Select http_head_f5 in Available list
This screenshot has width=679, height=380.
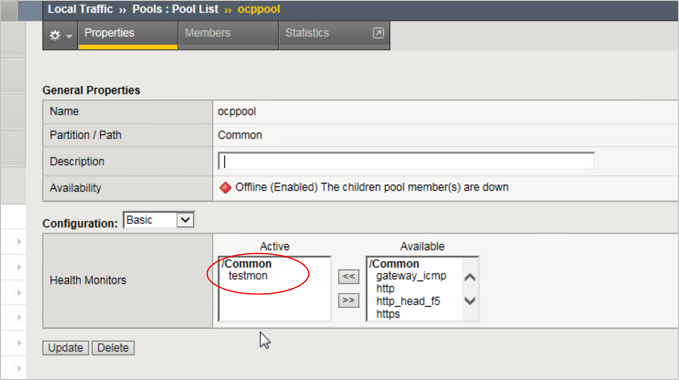[x=408, y=301]
